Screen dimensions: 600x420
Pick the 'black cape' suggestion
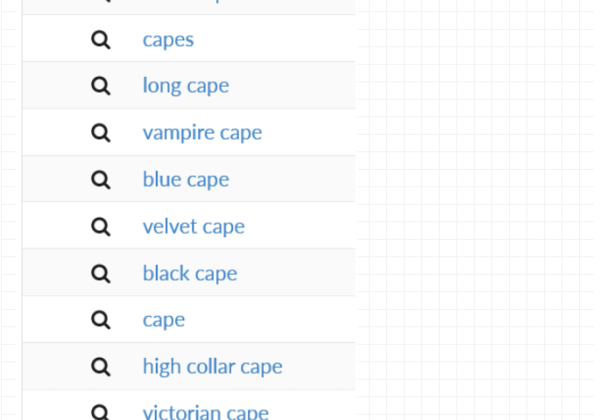tap(190, 273)
